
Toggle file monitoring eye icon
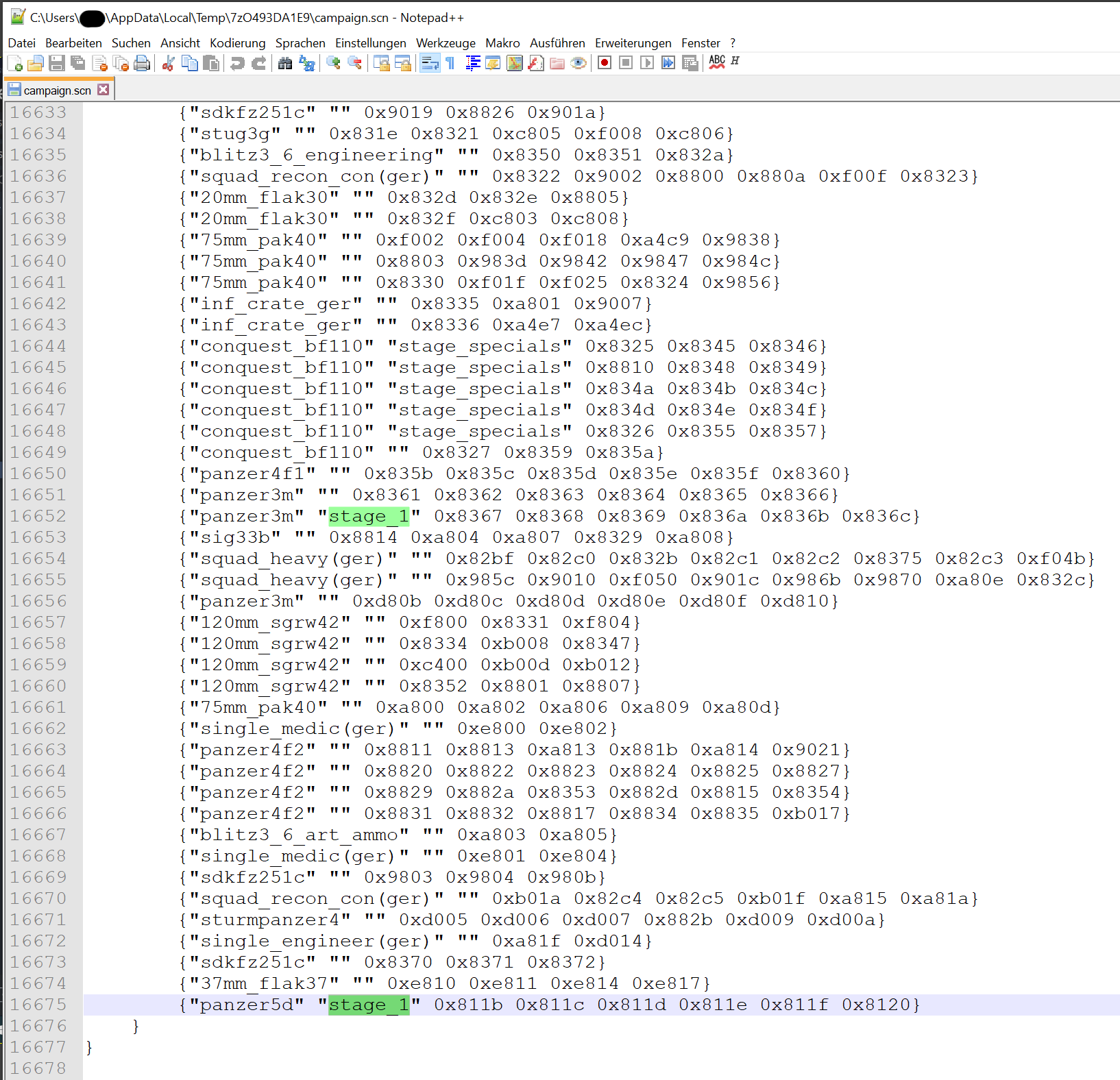tap(579, 64)
